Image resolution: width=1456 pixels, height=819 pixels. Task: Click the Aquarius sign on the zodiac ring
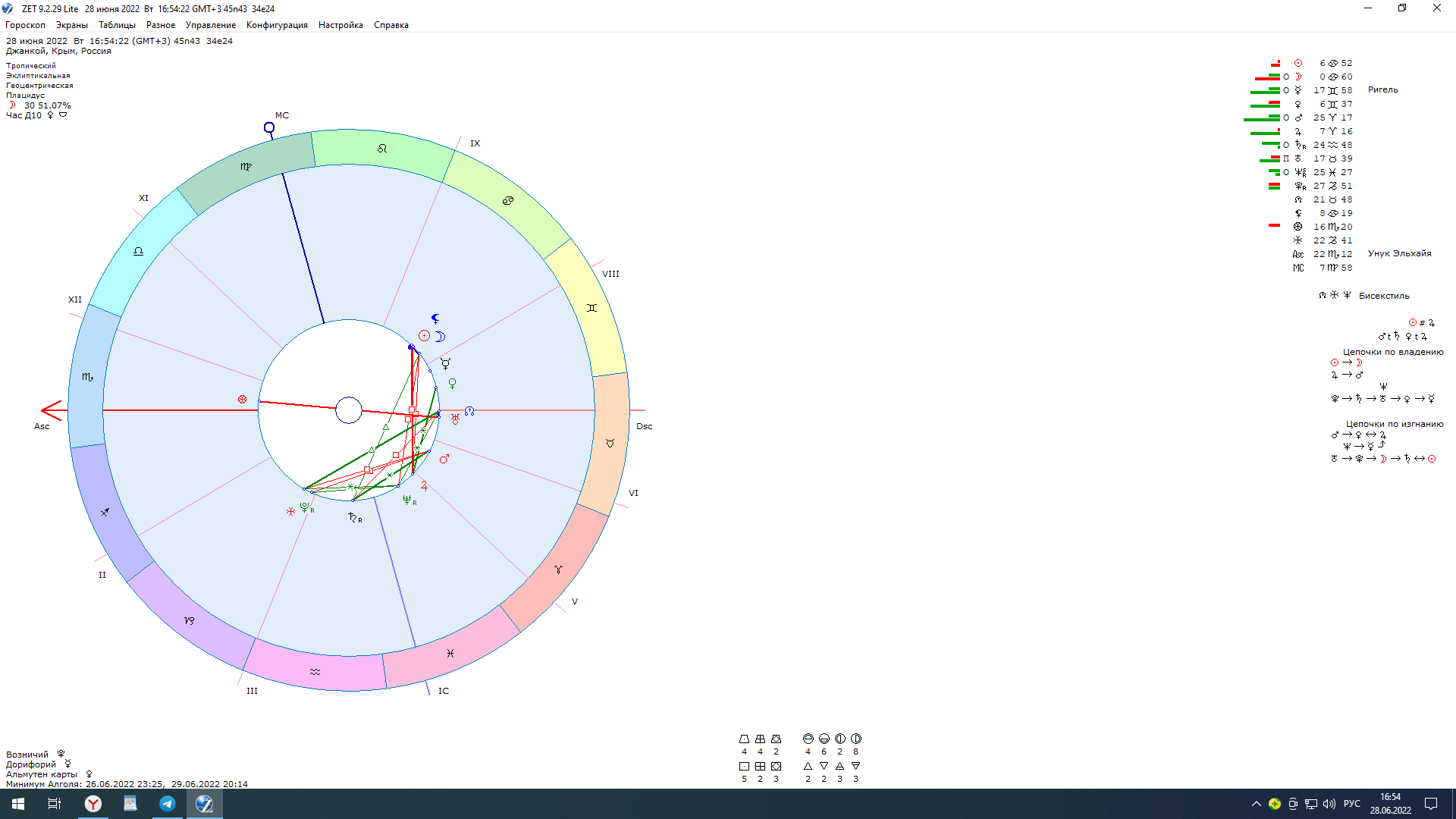tap(315, 672)
